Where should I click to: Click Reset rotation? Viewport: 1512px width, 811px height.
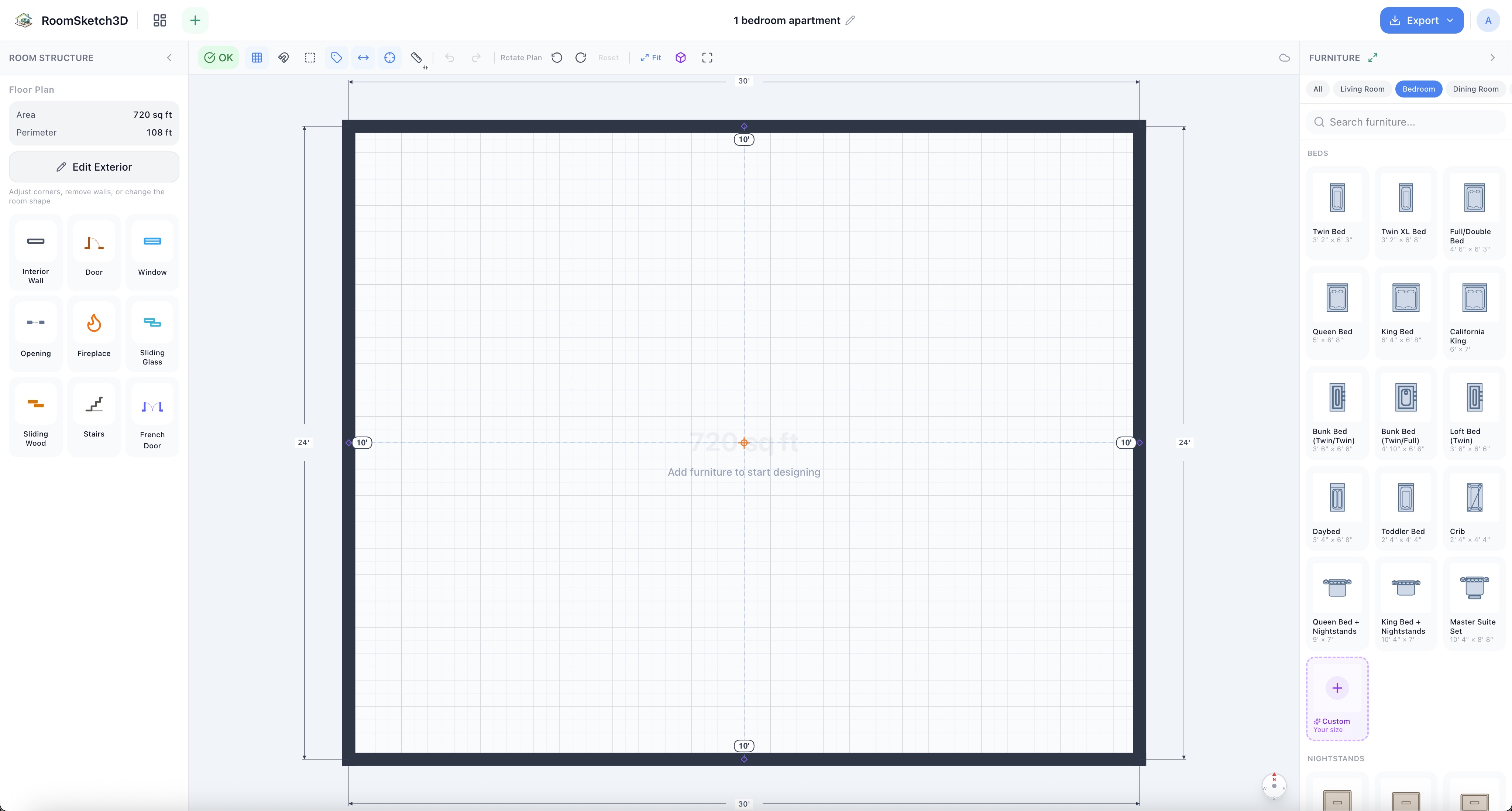click(608, 58)
